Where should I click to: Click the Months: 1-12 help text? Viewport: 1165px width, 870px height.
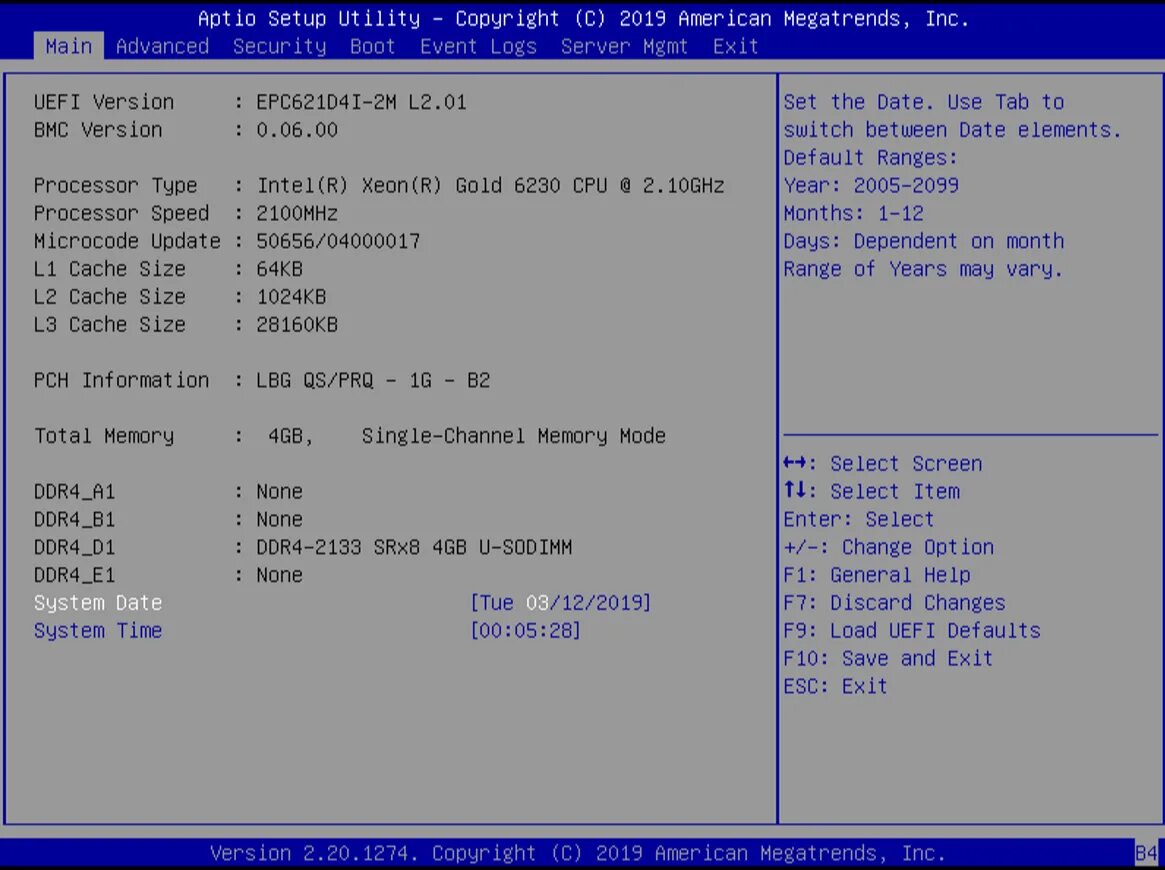tap(854, 213)
